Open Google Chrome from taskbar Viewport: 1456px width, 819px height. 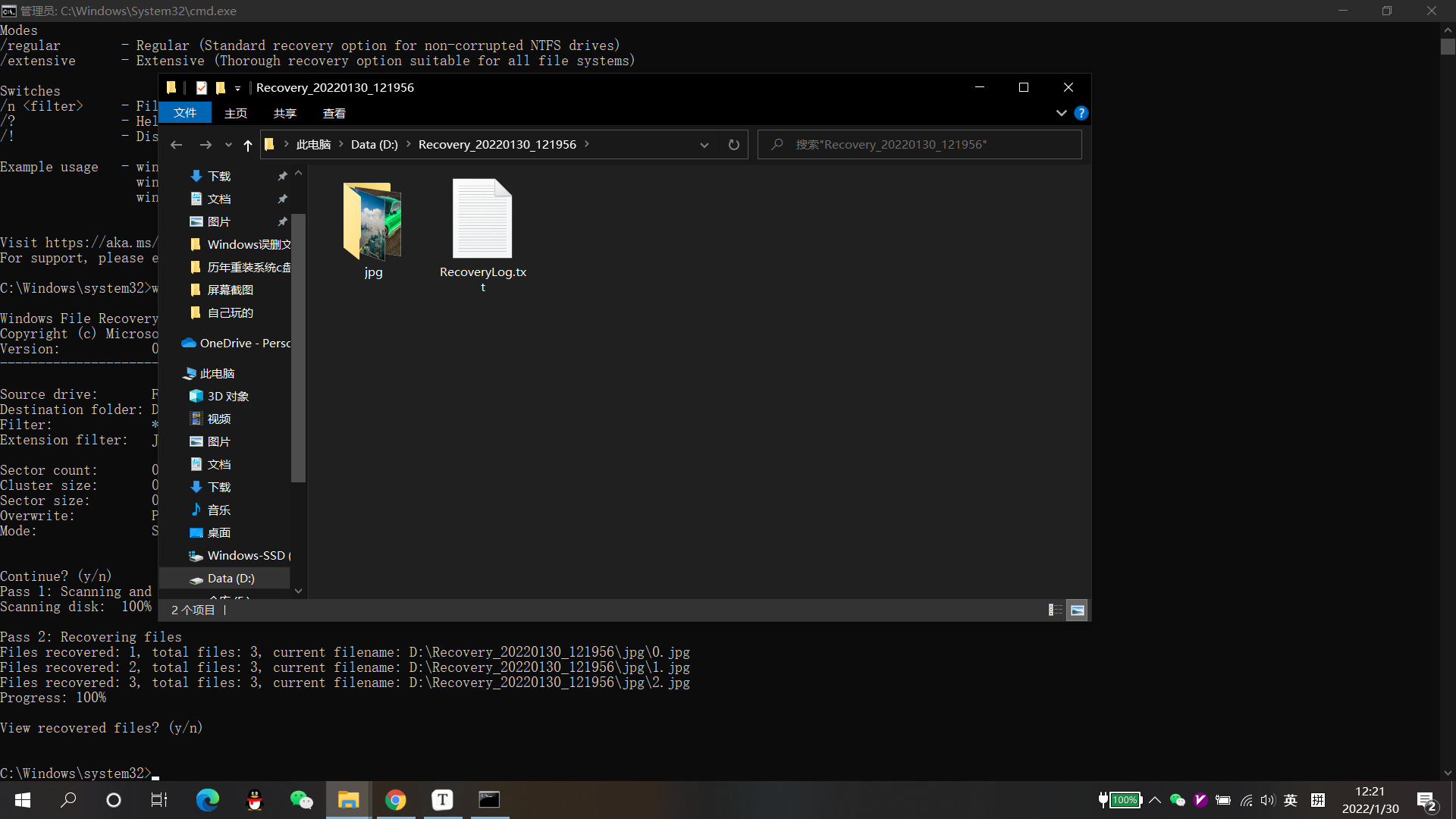(395, 799)
